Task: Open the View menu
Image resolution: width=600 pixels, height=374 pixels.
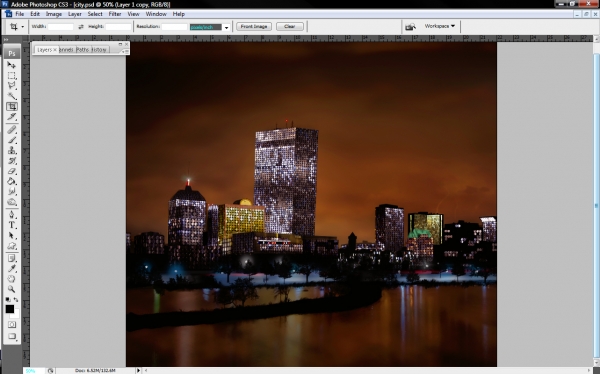Action: click(133, 14)
